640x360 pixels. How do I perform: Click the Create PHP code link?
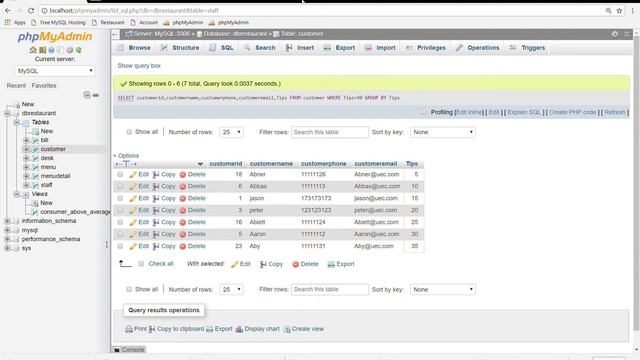pyautogui.click(x=572, y=112)
